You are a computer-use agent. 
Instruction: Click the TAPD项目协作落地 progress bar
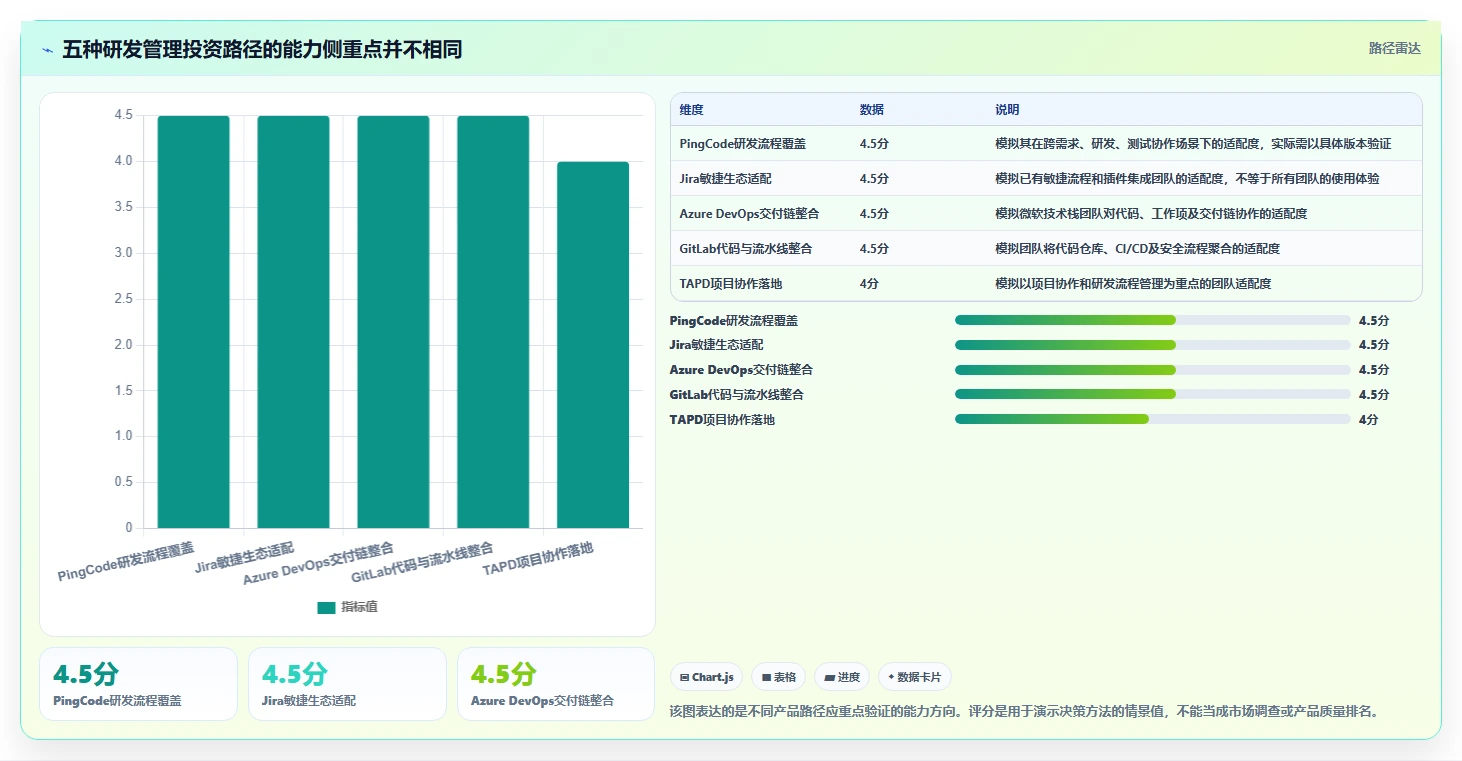tap(1153, 419)
